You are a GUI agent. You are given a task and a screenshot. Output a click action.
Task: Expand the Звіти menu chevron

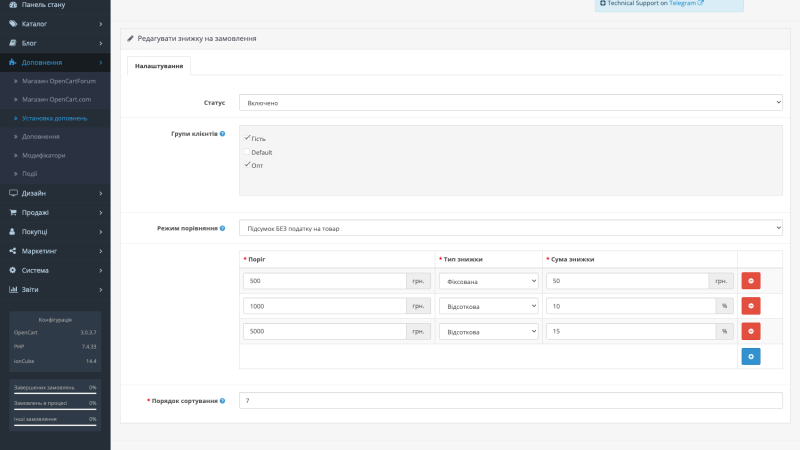pos(101,290)
